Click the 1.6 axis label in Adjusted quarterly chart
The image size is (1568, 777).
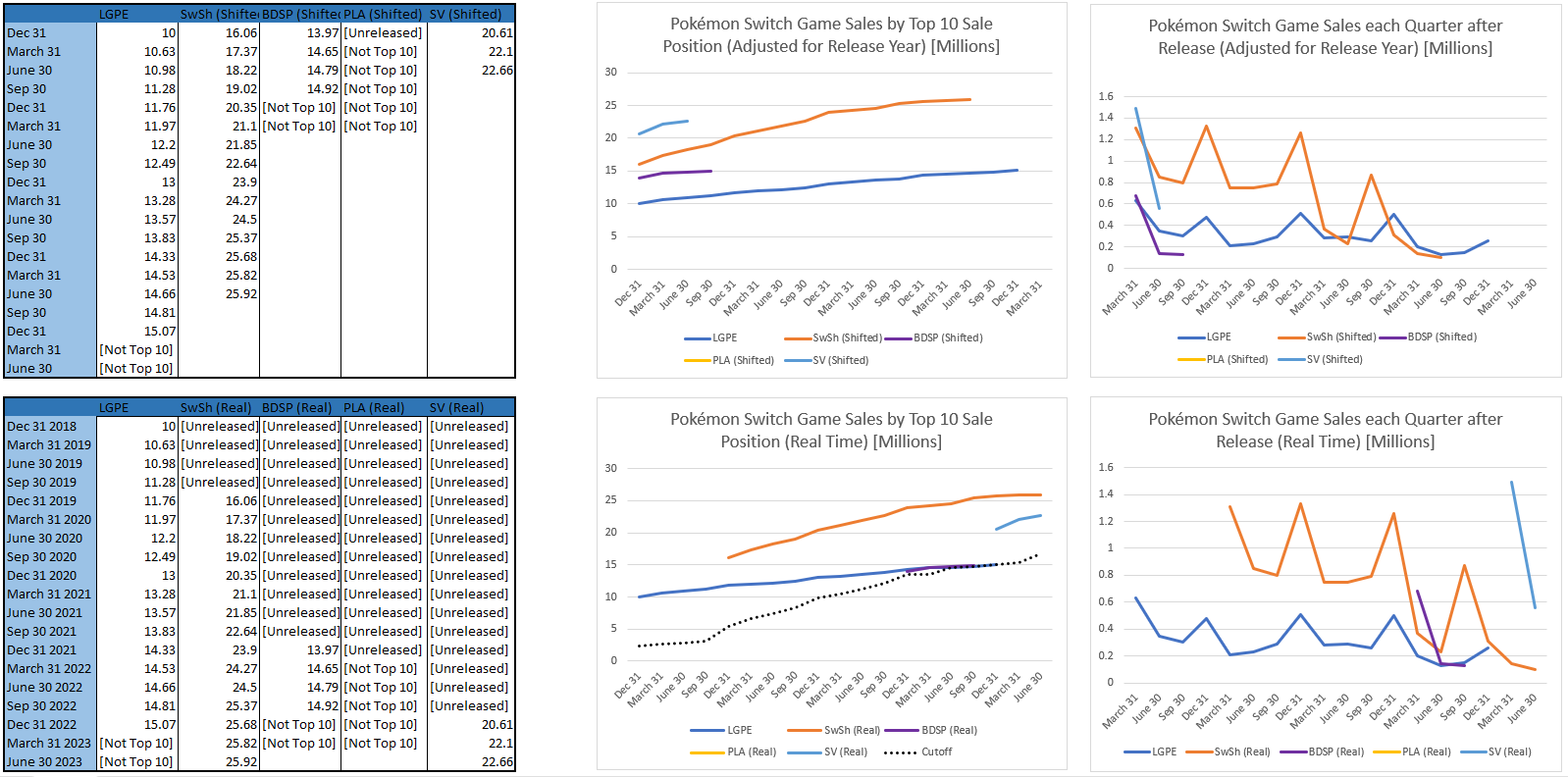pyautogui.click(x=1106, y=96)
